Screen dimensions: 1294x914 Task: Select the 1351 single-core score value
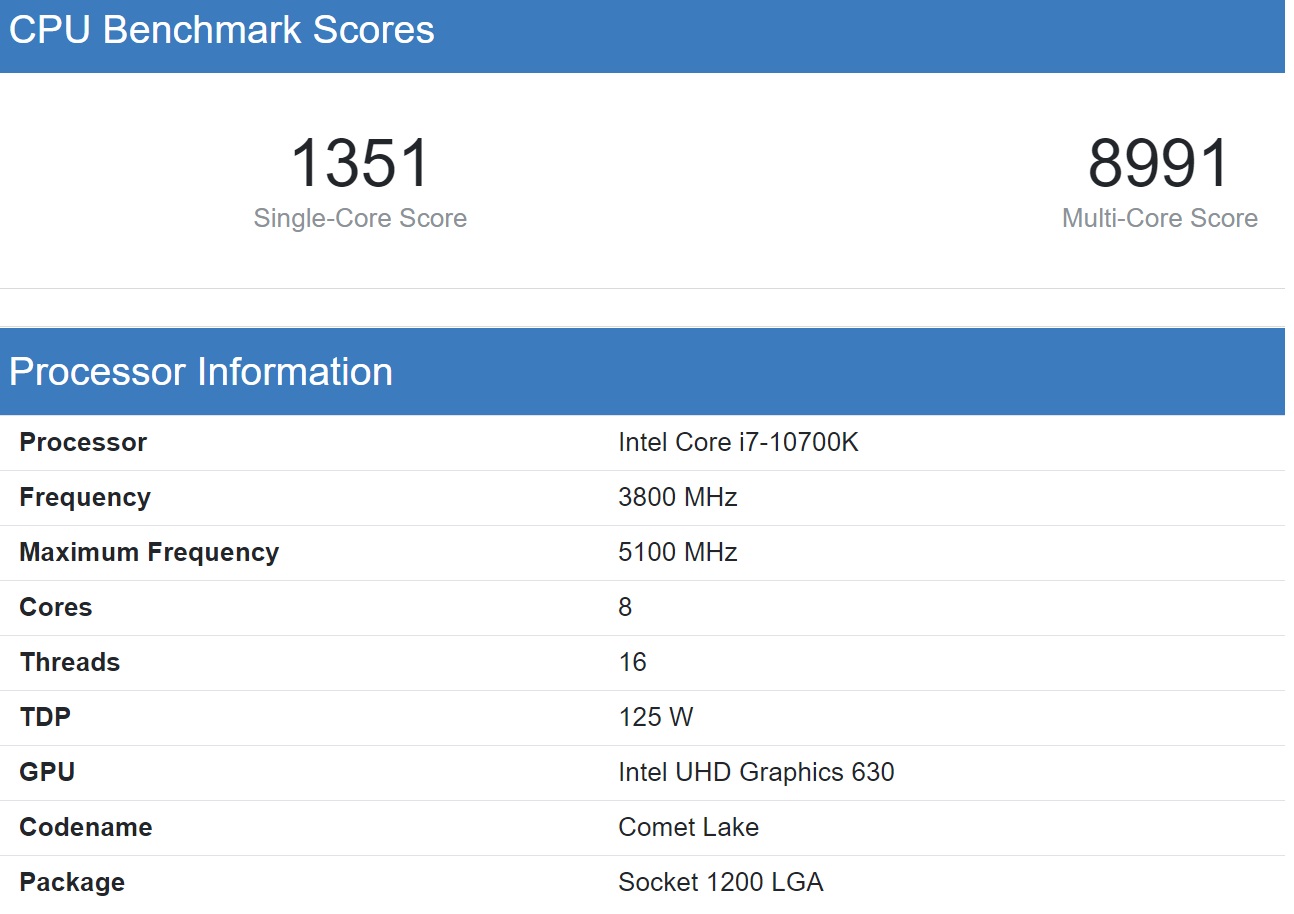(360, 164)
